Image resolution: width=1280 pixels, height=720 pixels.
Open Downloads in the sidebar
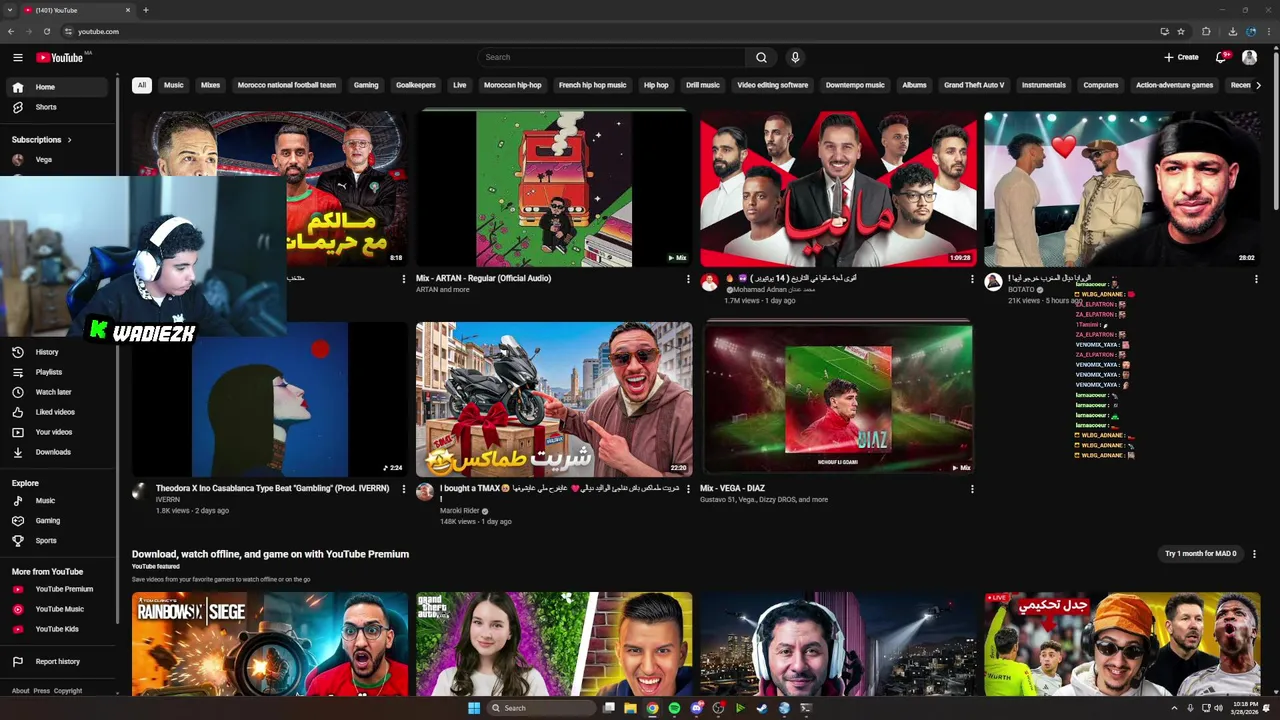[x=59, y=452]
